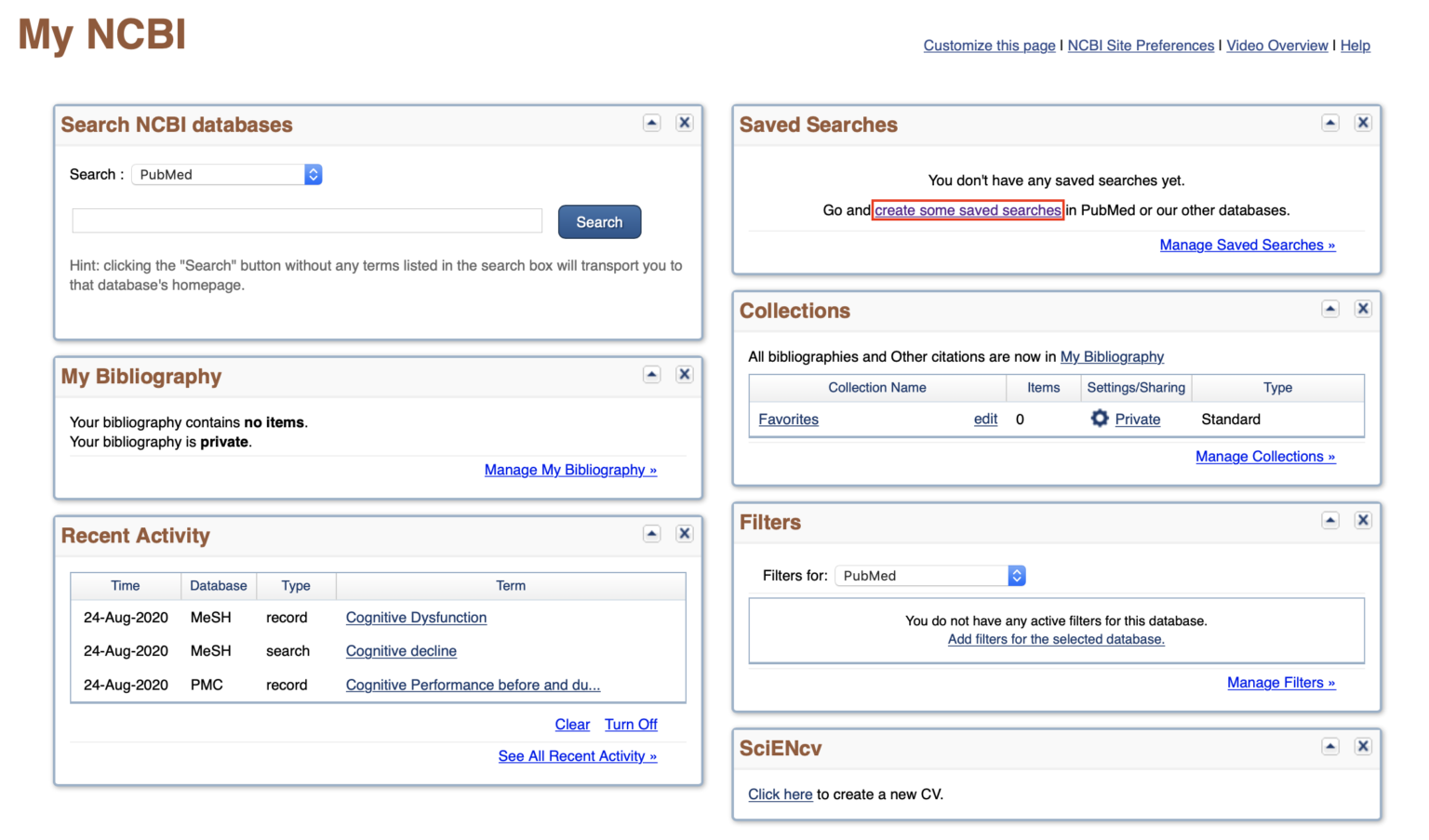Click inside the PubMed search box
The height and width of the screenshot is (840, 1429).
pos(307,220)
